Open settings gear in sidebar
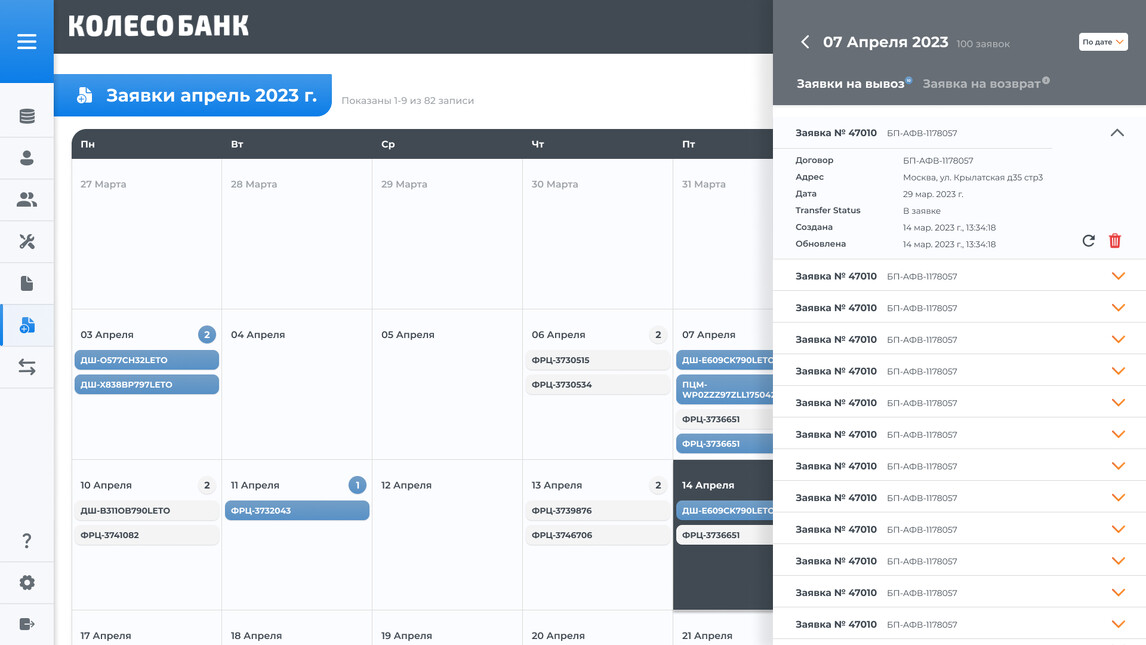The image size is (1146, 645). pos(27,582)
